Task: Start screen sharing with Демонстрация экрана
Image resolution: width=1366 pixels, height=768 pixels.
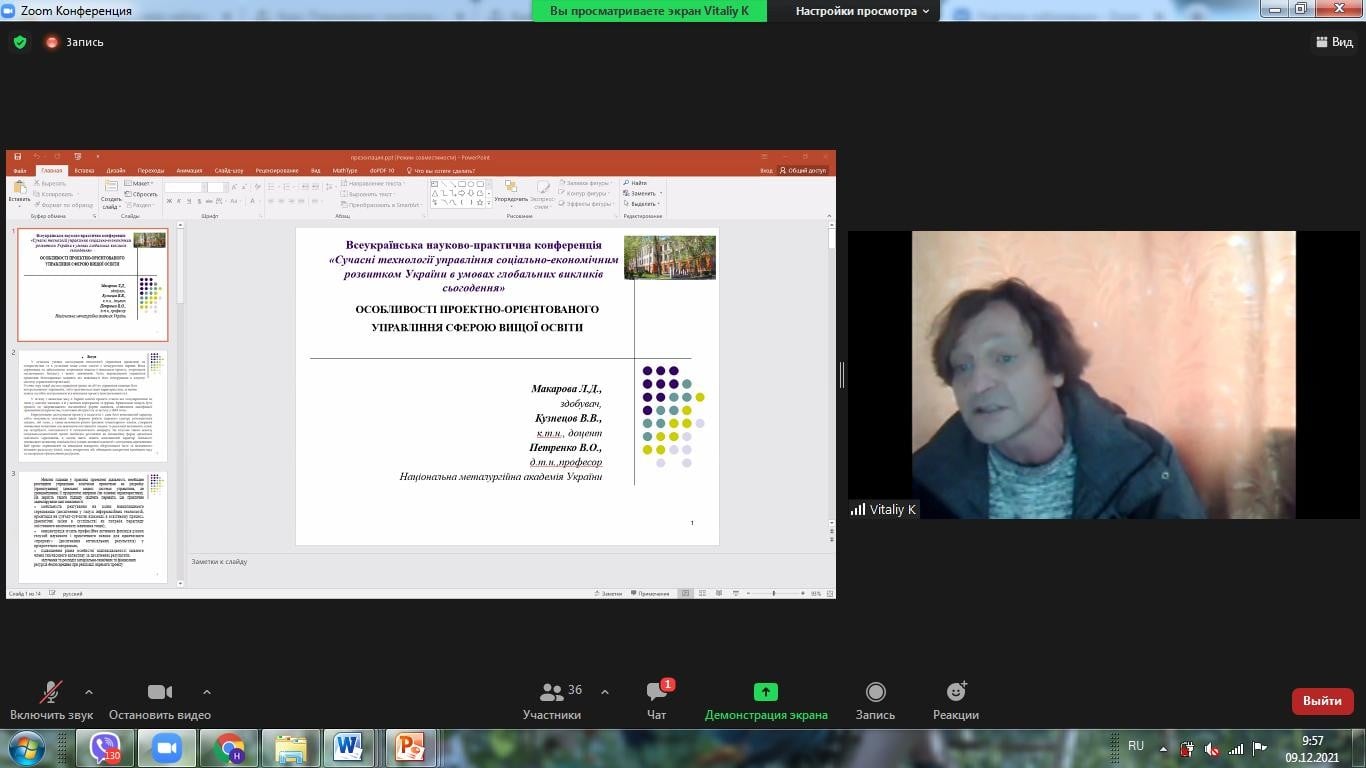Action: click(766, 693)
